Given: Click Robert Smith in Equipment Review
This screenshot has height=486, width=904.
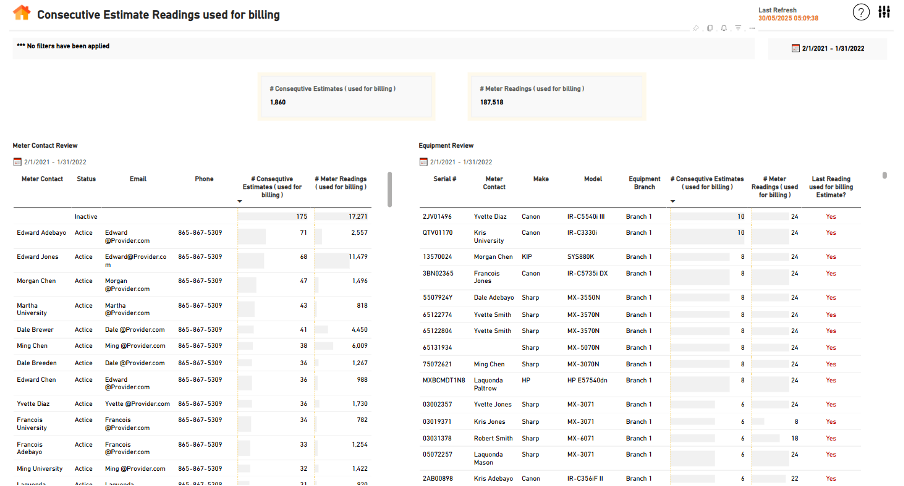Looking at the screenshot, I should [493, 438].
